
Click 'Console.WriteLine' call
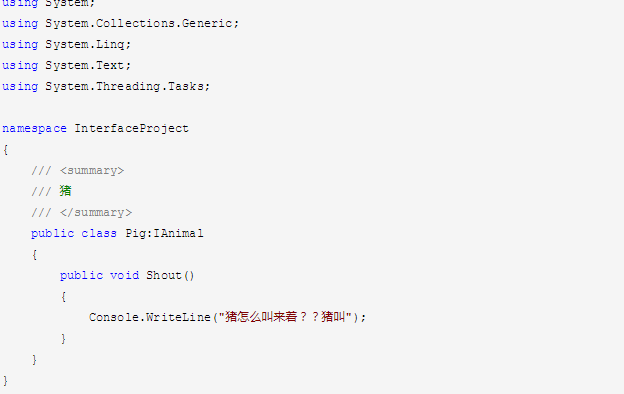coord(150,317)
